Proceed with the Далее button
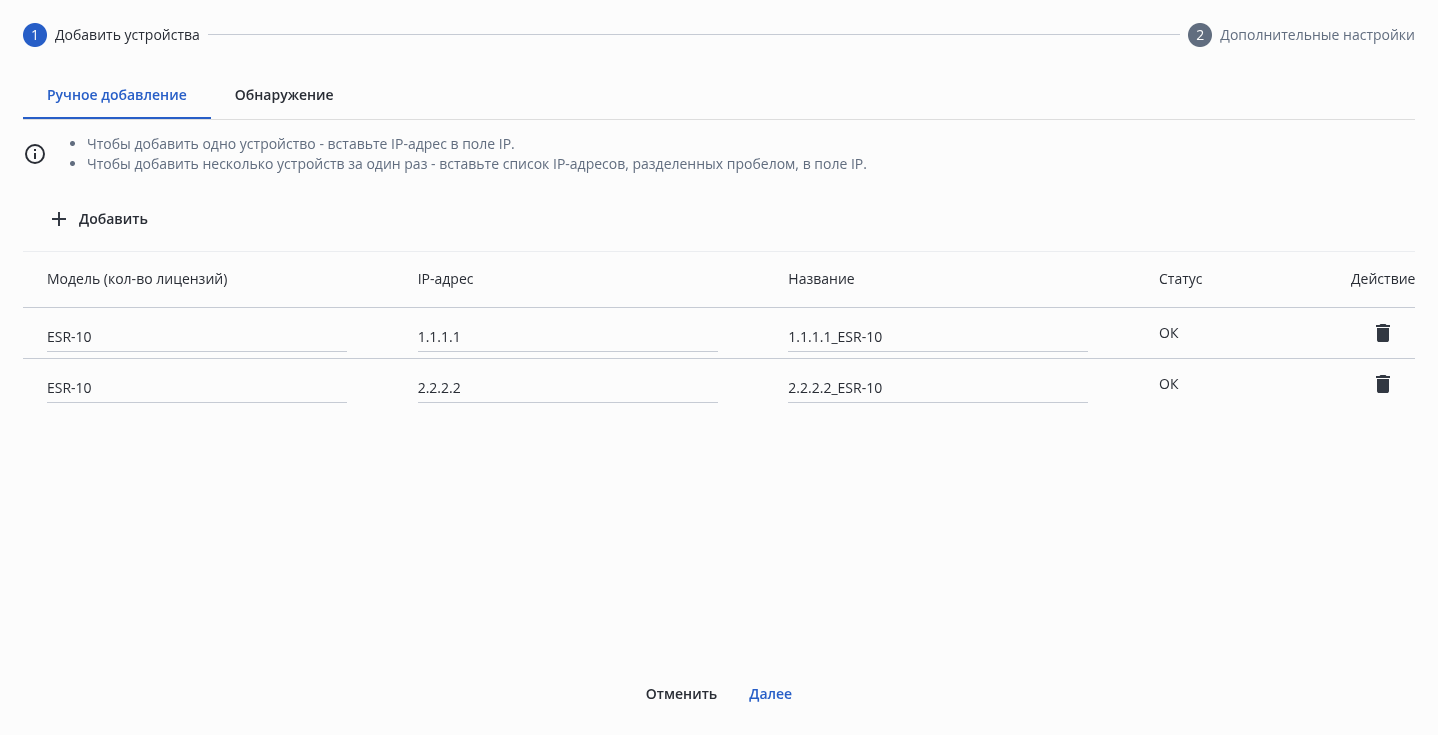The image size is (1438, 735). pos(770,694)
